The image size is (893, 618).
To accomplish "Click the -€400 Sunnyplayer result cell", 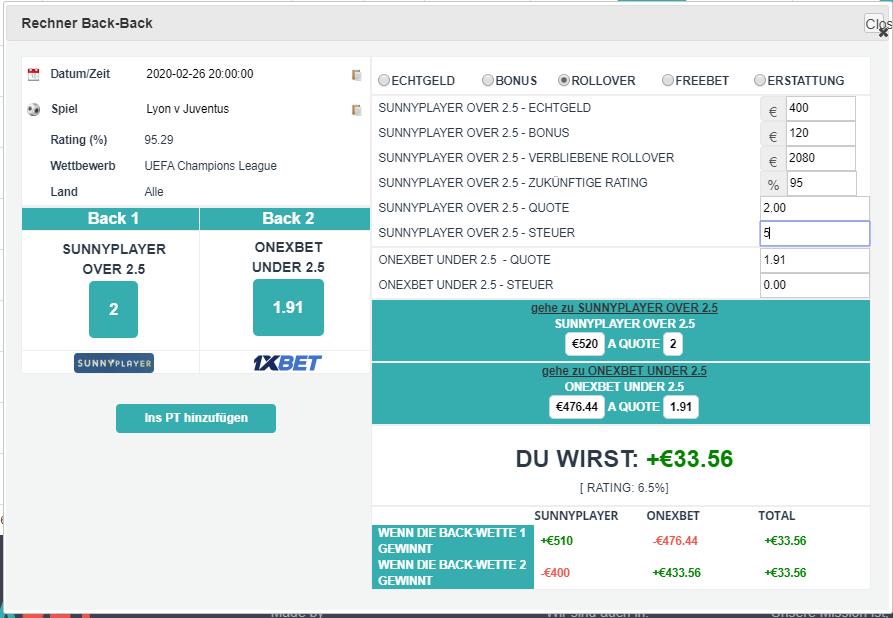I will tap(555, 573).
